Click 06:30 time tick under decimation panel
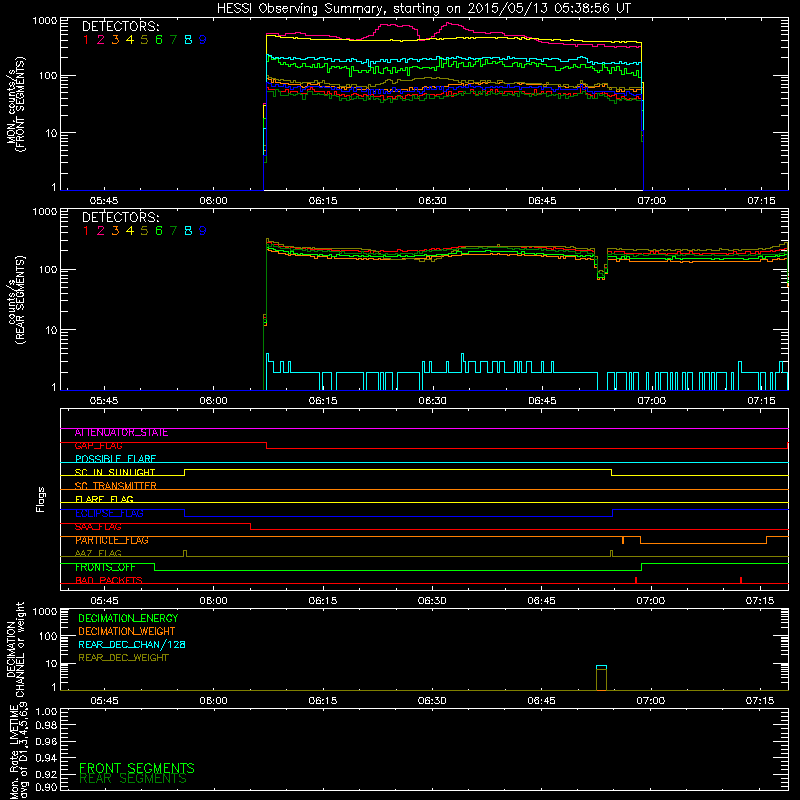 (432, 701)
